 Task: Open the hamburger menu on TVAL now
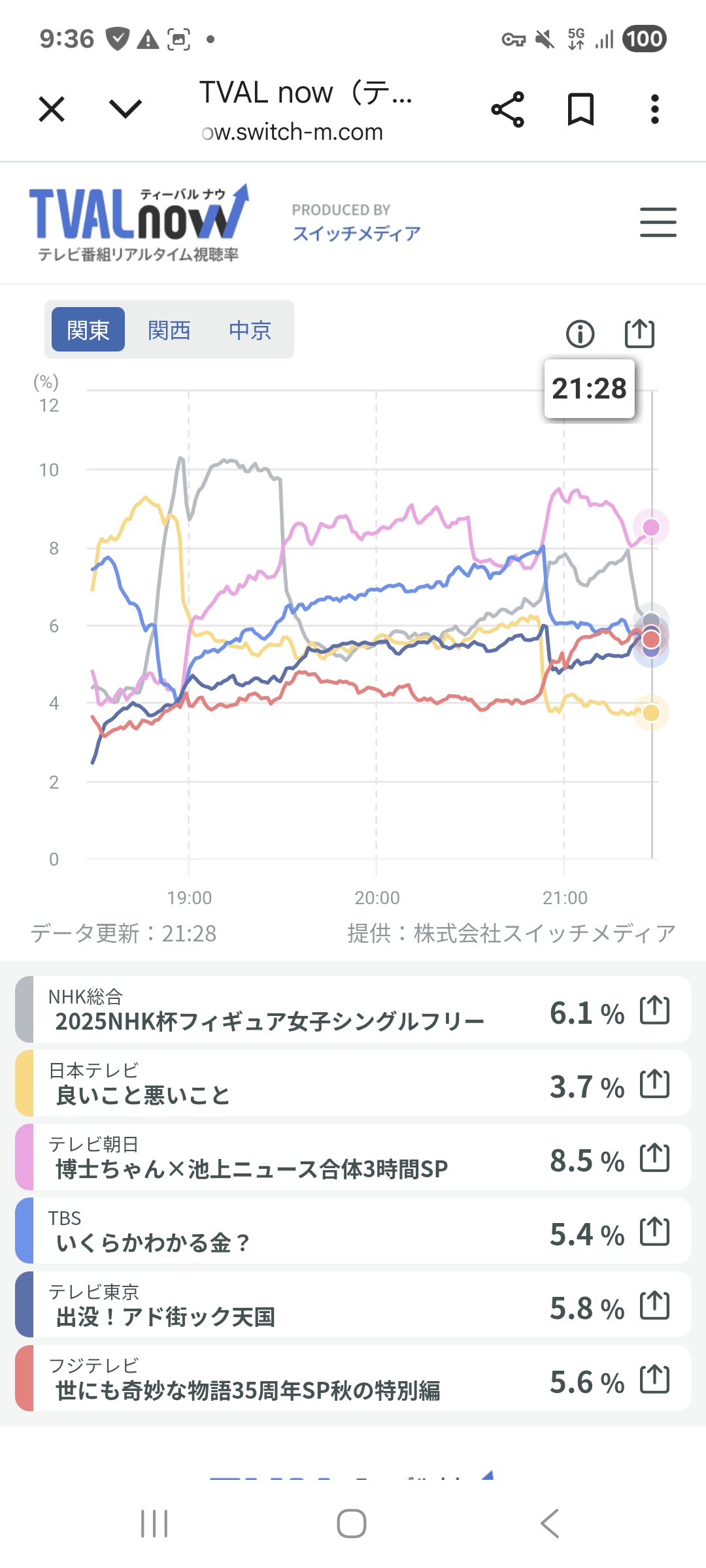[658, 222]
